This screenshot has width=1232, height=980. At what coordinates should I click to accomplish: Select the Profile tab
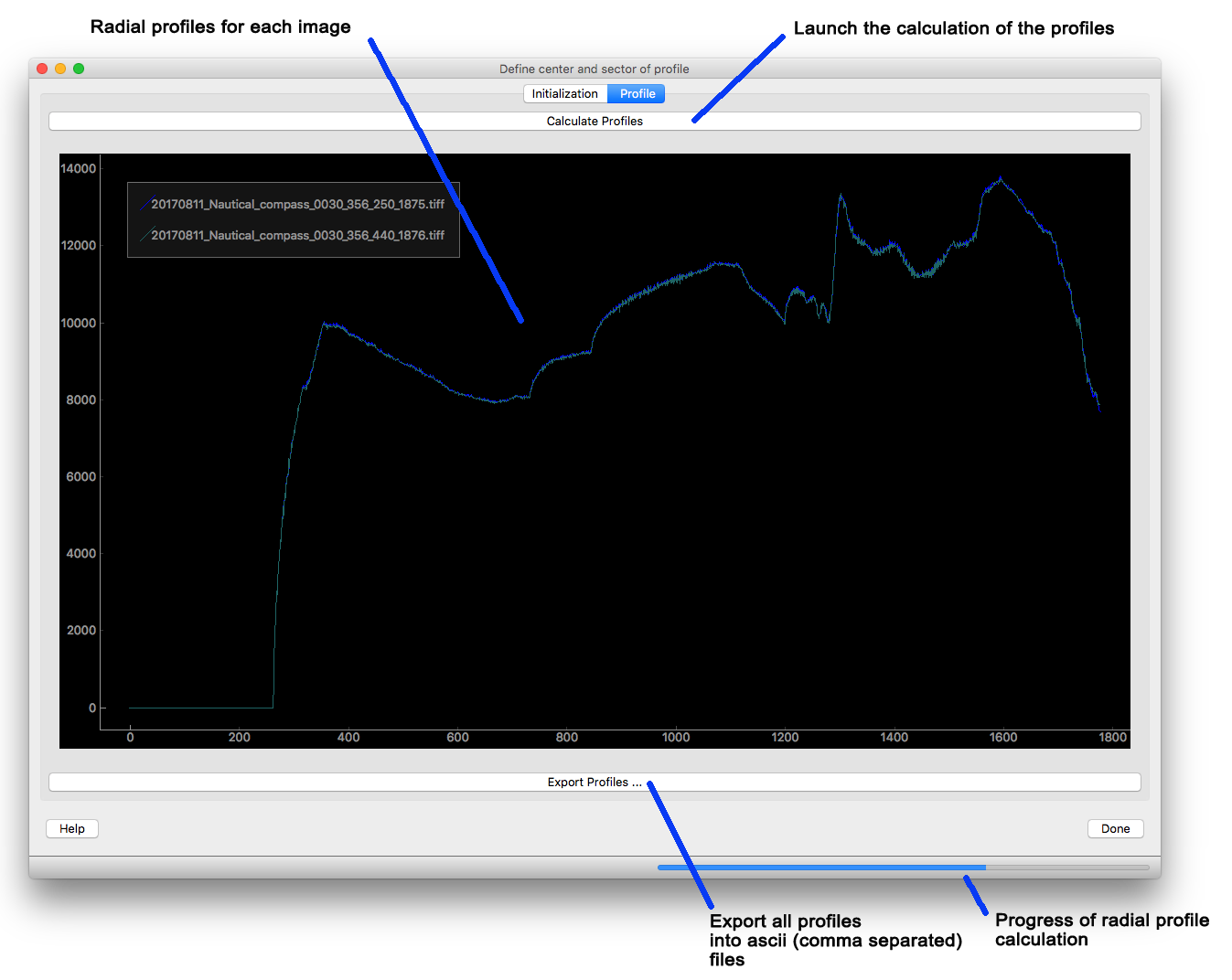tap(637, 93)
